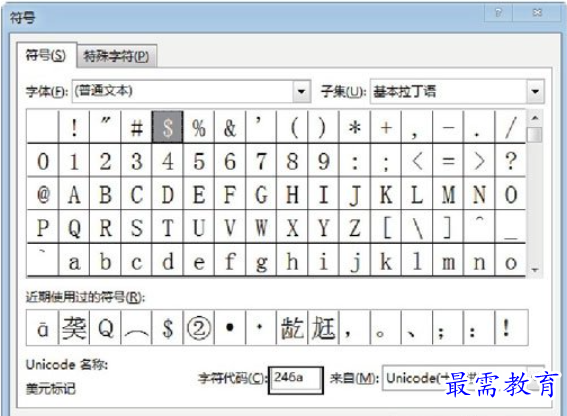This screenshot has width=567, height=416.
Task: Click the ā in recently used symbols
Action: [43, 328]
